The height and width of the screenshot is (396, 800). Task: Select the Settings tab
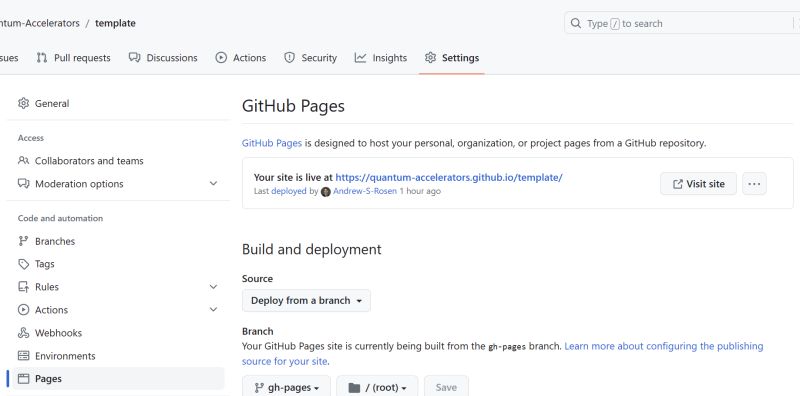(452, 58)
